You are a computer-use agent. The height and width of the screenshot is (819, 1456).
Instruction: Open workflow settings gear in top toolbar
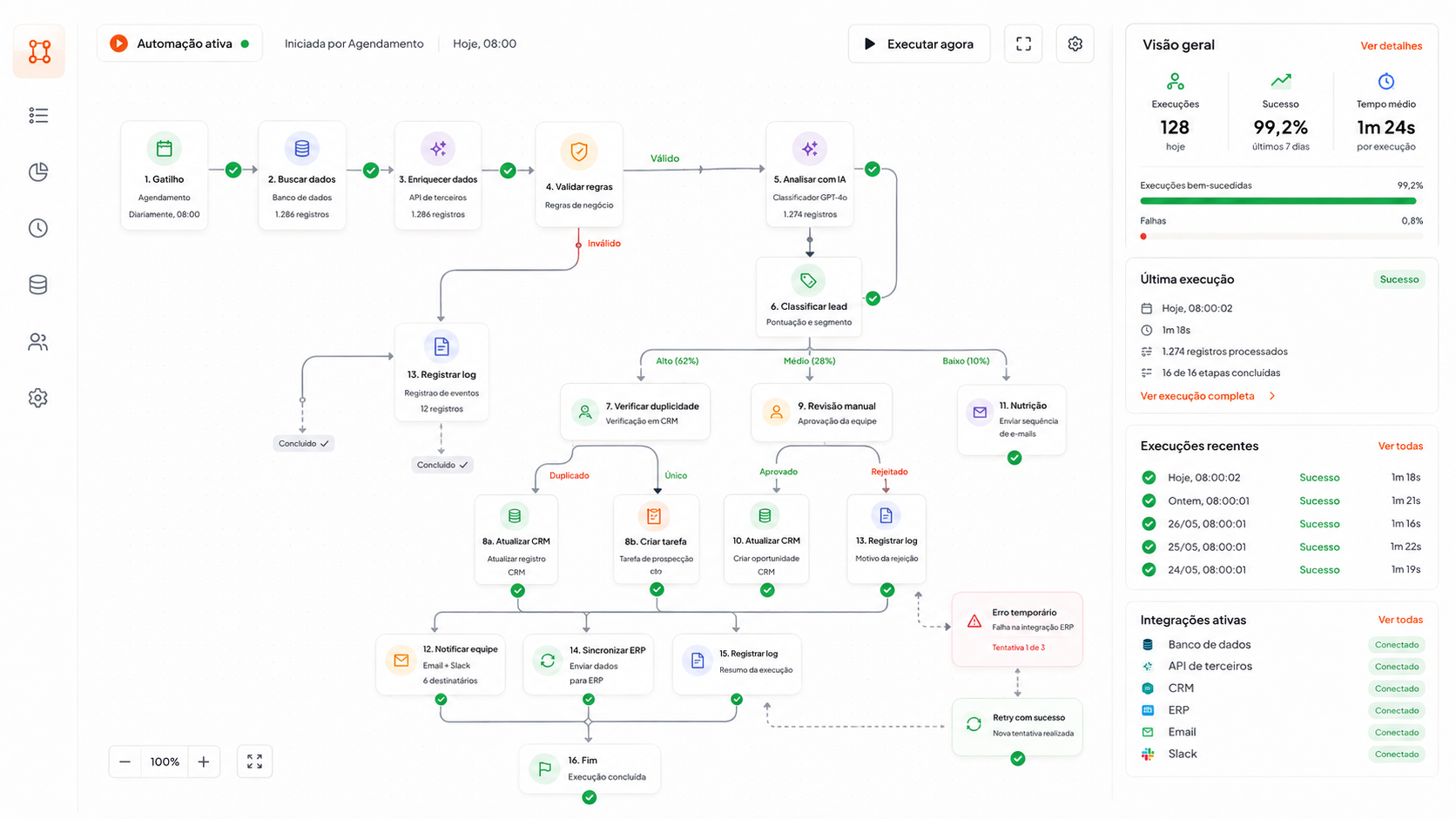pyautogui.click(x=1075, y=44)
